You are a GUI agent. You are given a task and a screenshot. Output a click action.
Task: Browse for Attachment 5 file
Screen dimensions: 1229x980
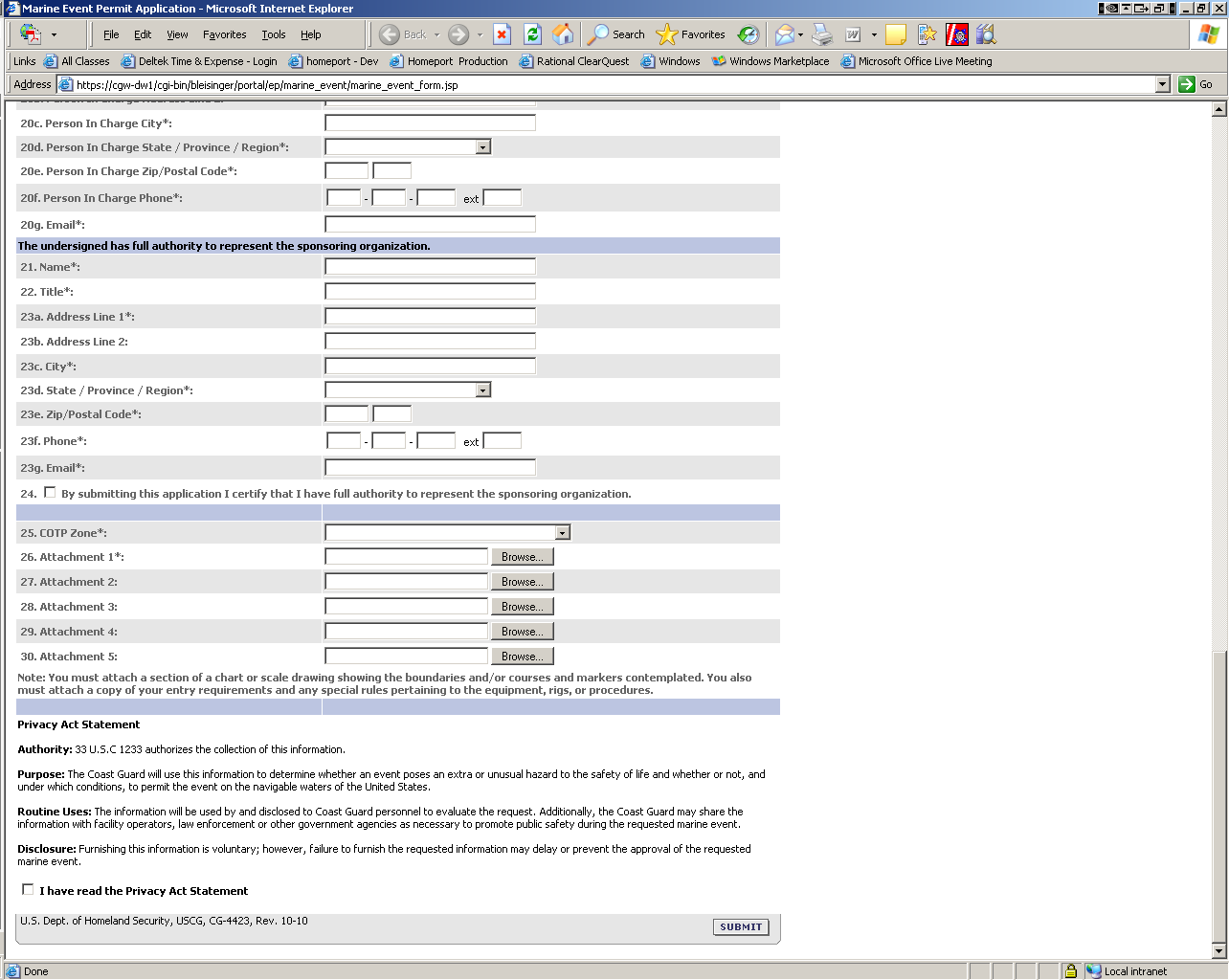point(522,657)
